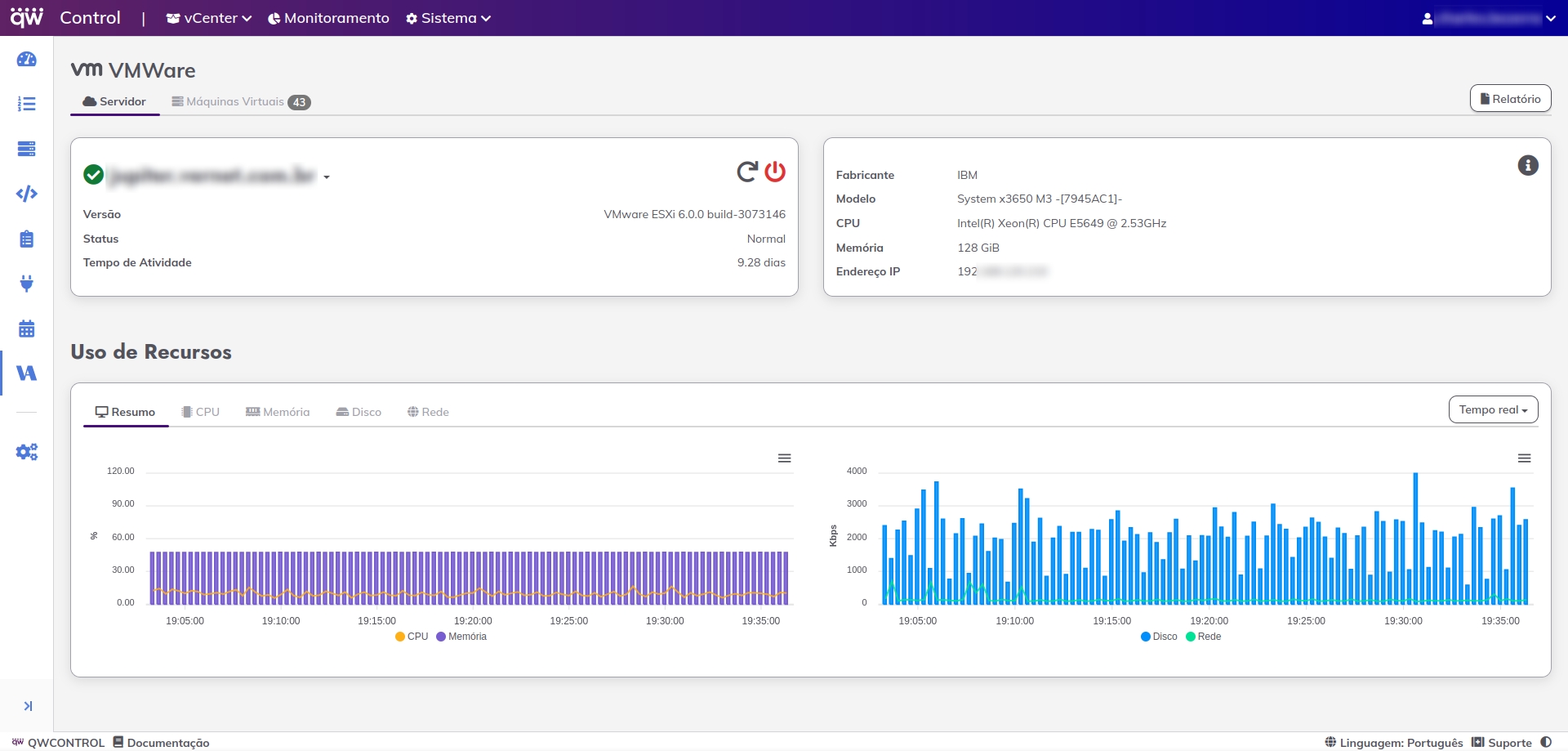Open the plug icon in sidebar
The image size is (1568, 751).
(x=26, y=284)
